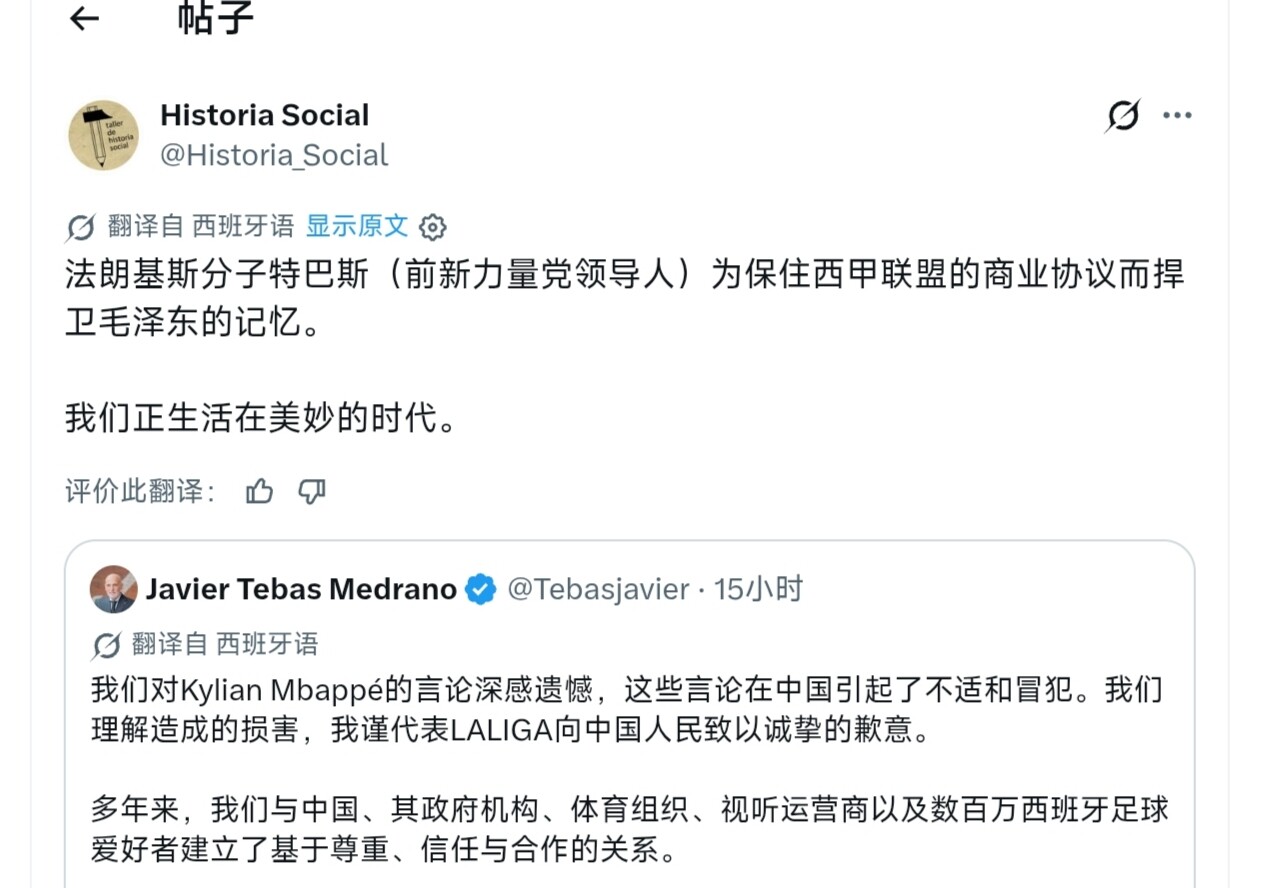The image size is (1266, 888).
Task: Open translation settings gear icon
Action: click(432, 227)
